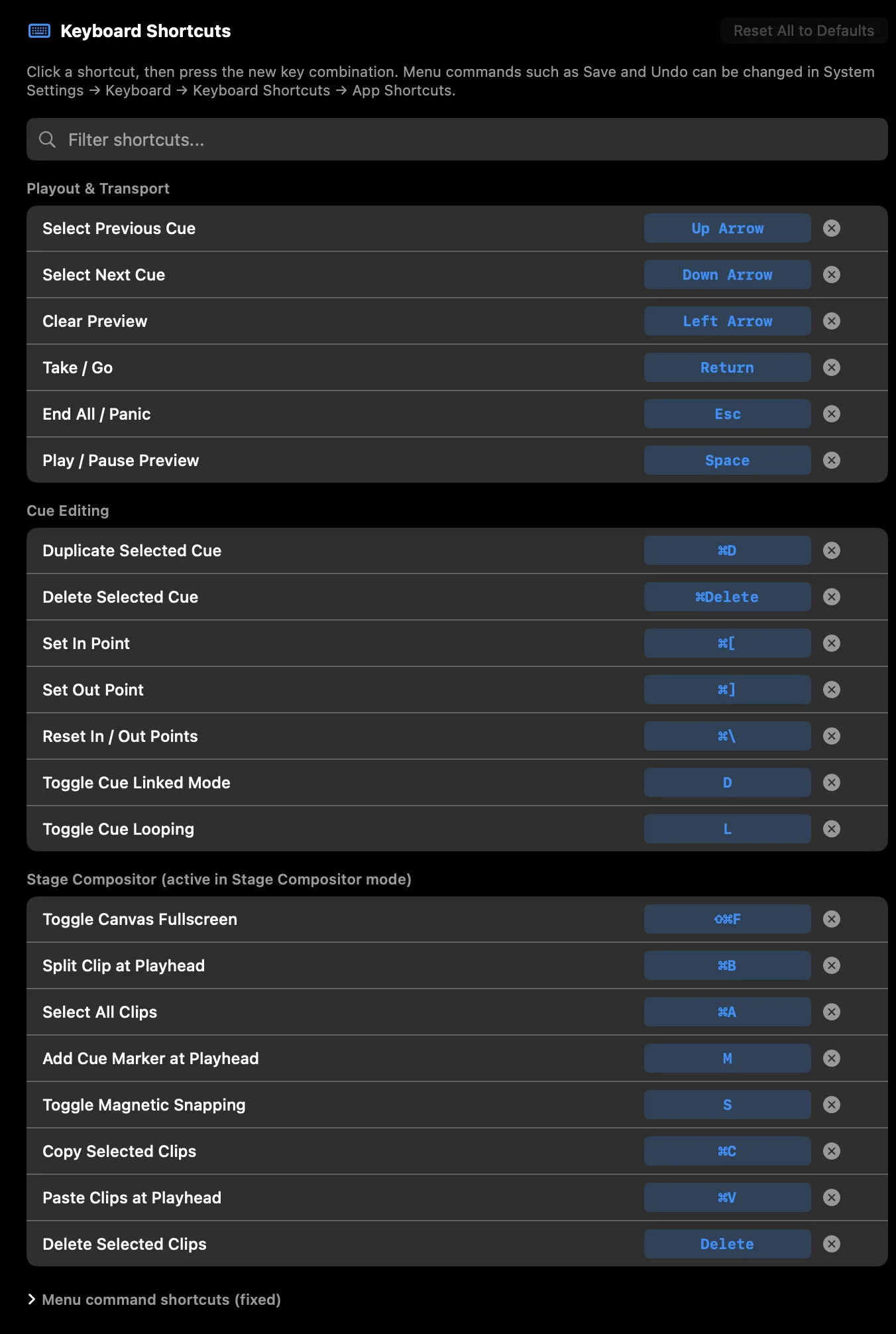Change the Space shortcut for Play / Pause Preview

coord(727,460)
